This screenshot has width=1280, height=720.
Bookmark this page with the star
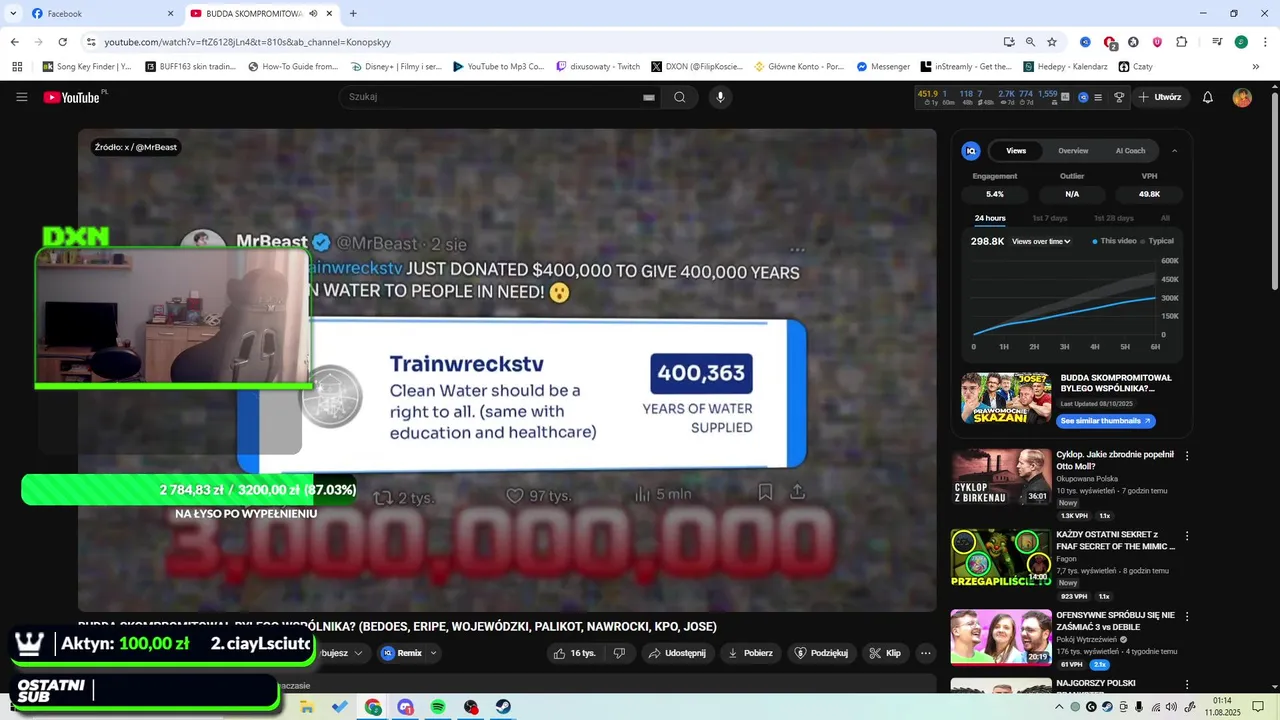[x=1052, y=42]
